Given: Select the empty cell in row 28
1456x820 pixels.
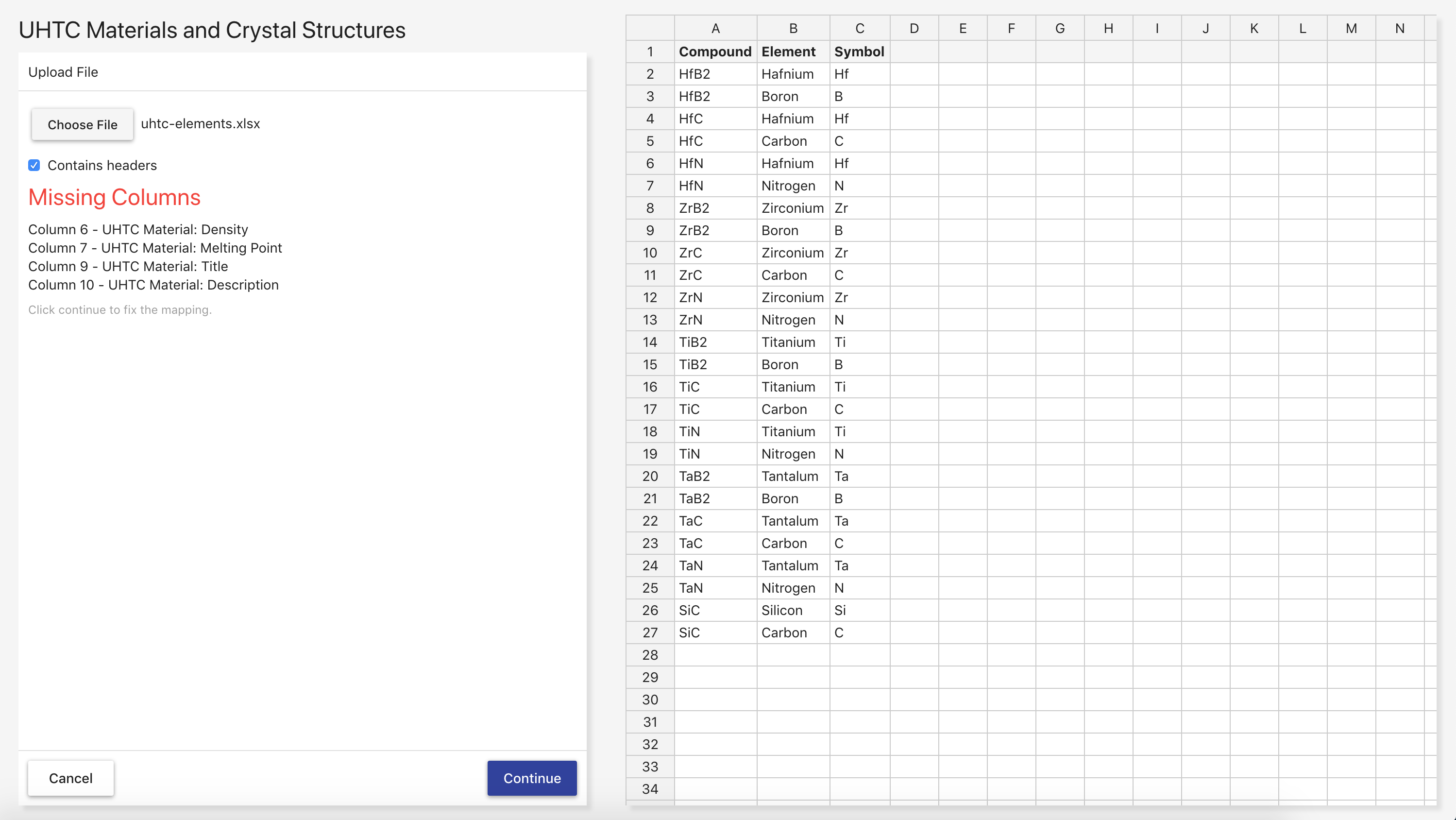Looking at the screenshot, I should pyautogui.click(x=715, y=655).
